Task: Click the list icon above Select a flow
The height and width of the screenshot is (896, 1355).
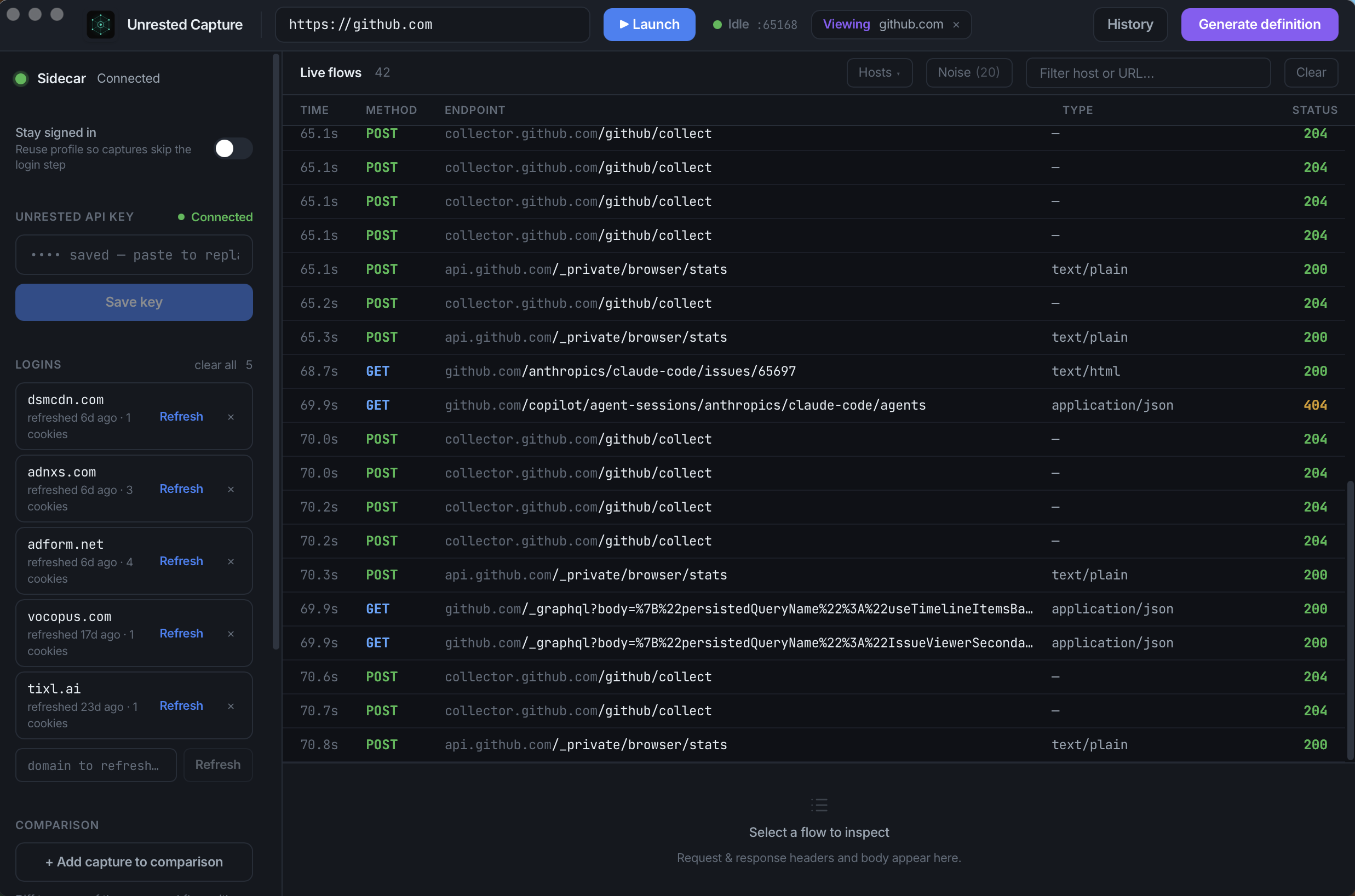Action: (x=819, y=805)
